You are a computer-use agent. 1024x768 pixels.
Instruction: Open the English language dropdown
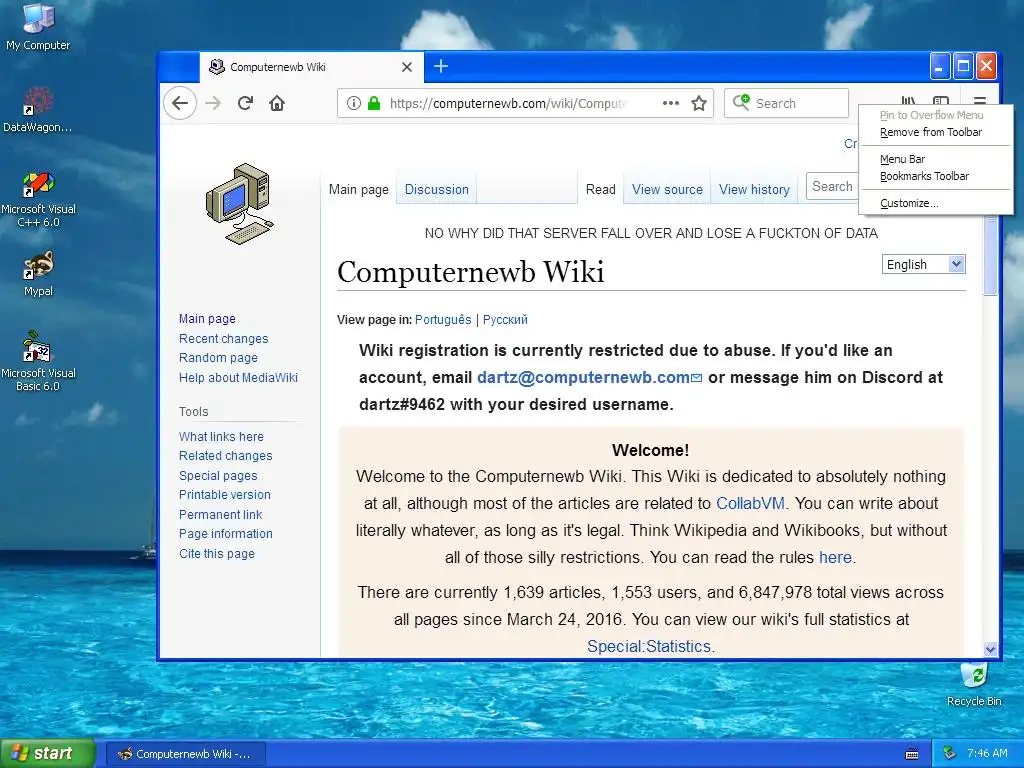[x=923, y=264]
